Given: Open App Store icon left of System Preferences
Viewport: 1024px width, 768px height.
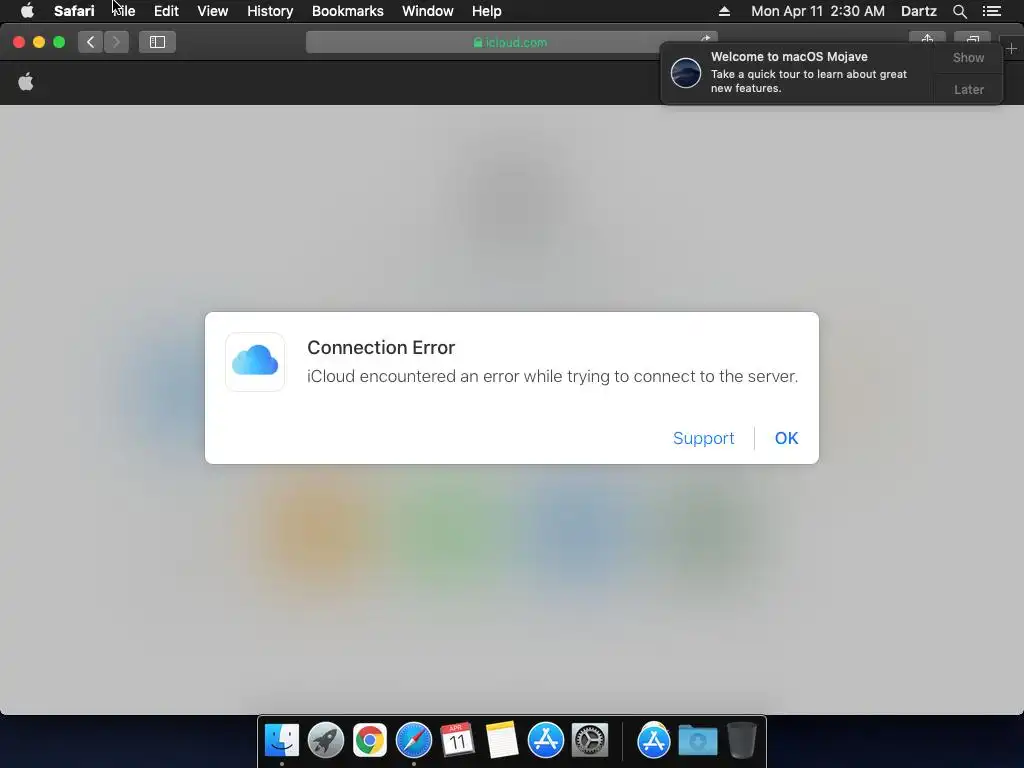Looking at the screenshot, I should click(x=545, y=740).
